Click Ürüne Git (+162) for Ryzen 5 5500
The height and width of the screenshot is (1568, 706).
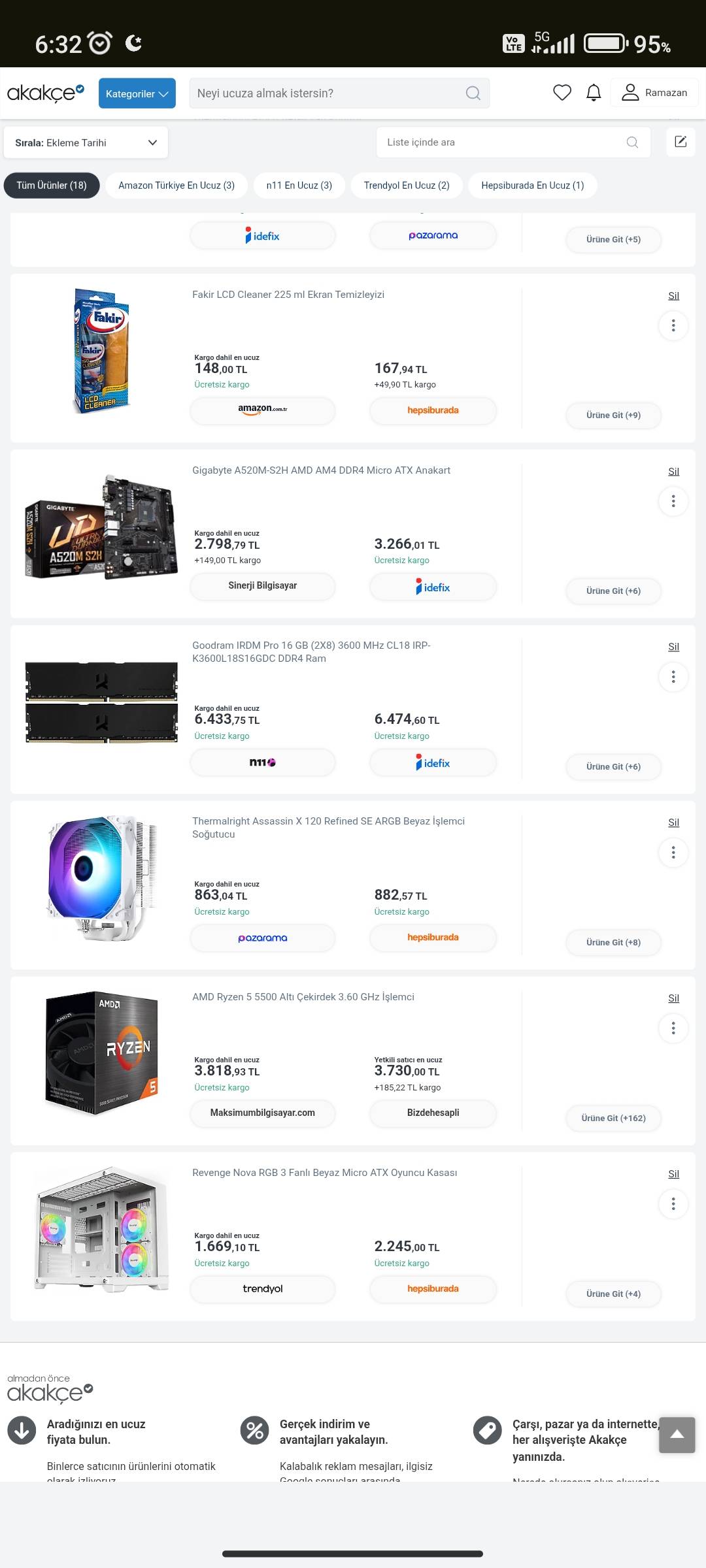pos(614,1118)
